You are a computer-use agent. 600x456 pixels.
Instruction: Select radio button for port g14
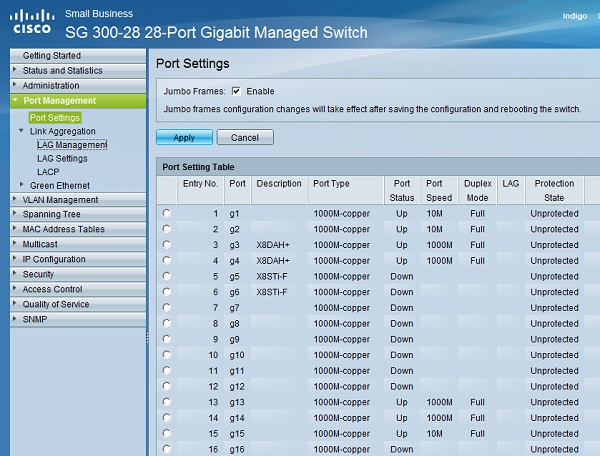pos(166,417)
